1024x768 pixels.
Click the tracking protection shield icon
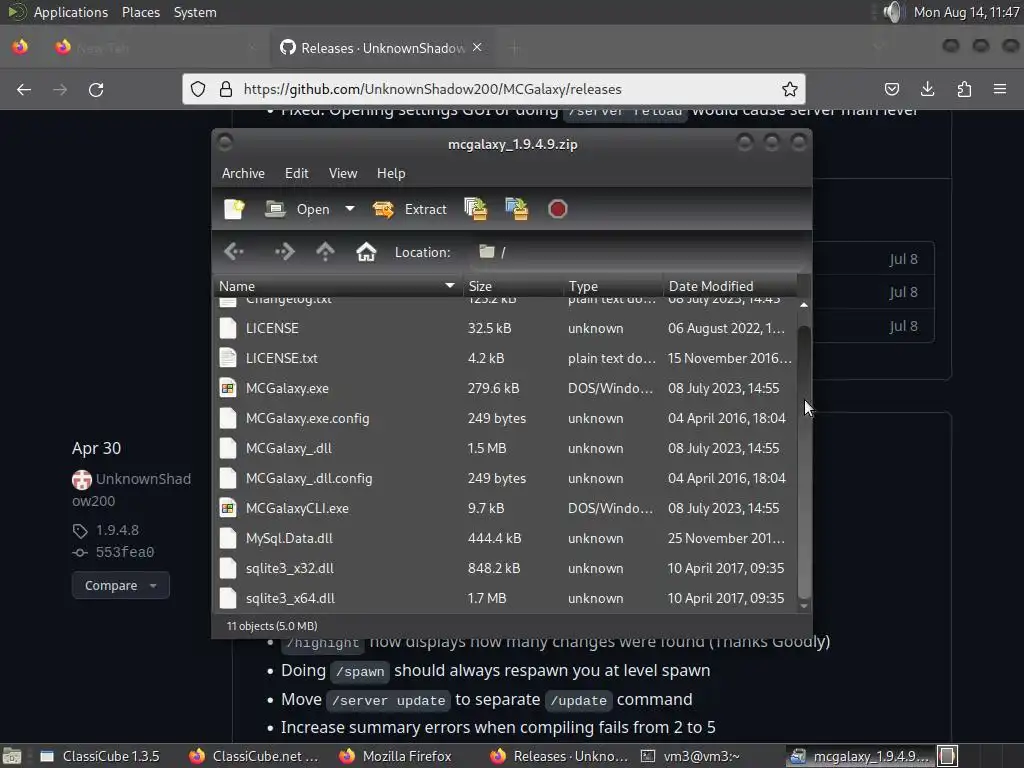(x=198, y=89)
